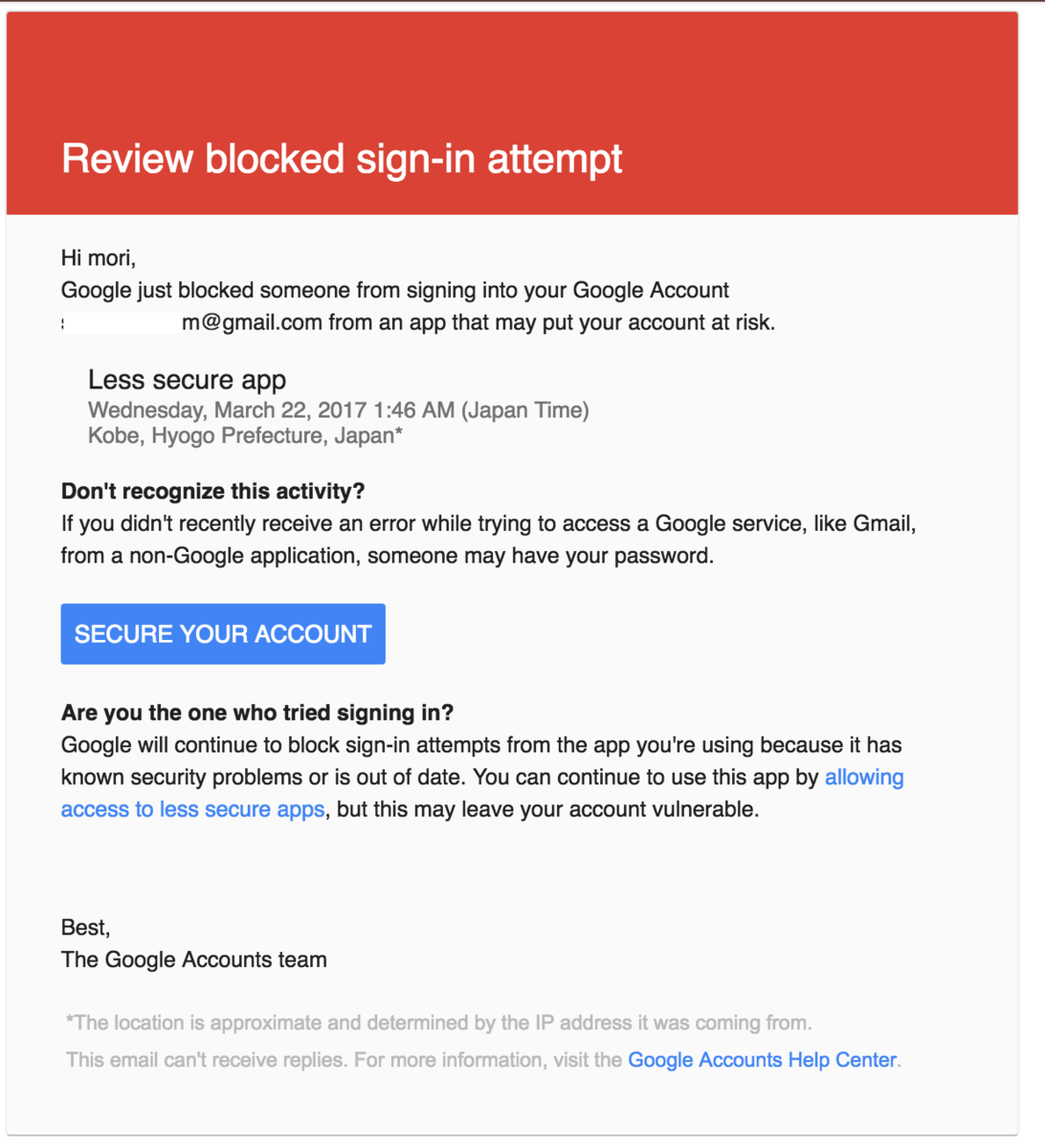Select the Less secure app heading

(188, 380)
